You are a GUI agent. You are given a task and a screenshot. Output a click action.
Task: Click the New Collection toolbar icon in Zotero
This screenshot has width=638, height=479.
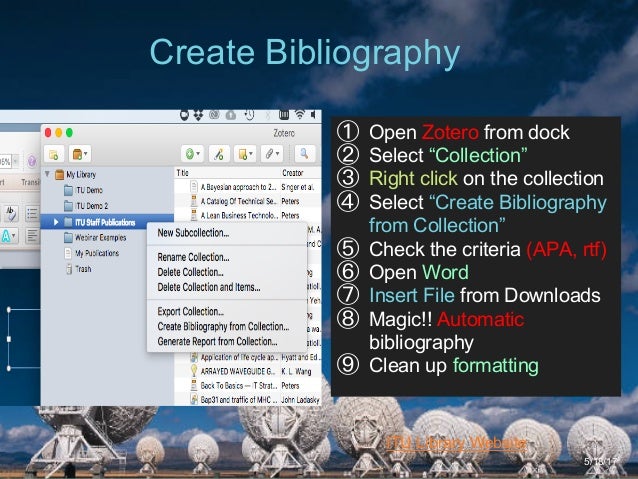coord(54,154)
